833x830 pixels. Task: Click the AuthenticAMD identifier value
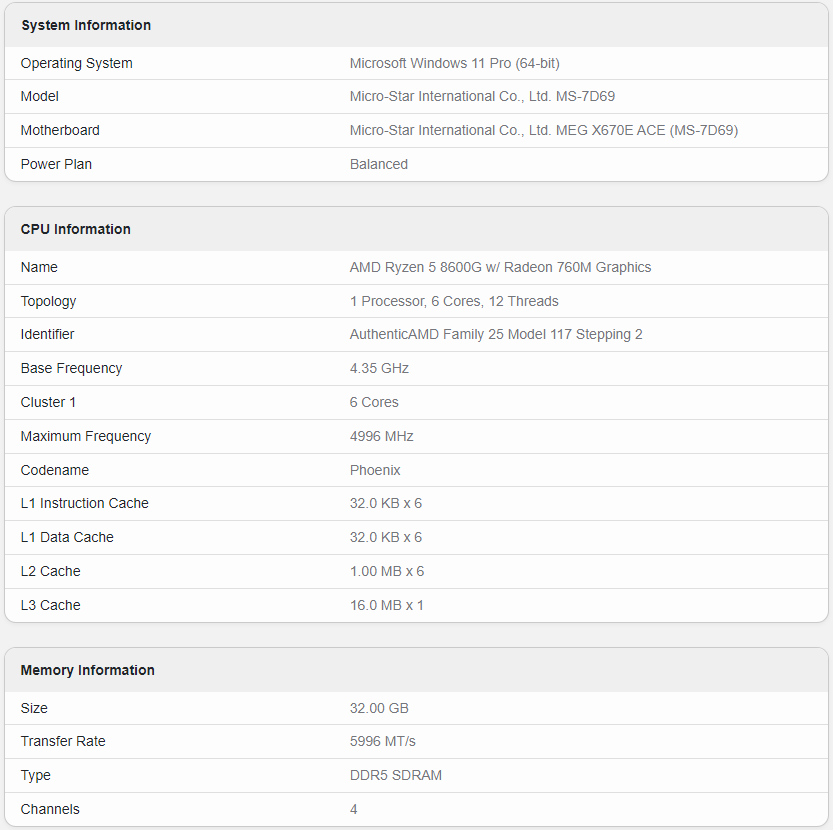click(496, 334)
